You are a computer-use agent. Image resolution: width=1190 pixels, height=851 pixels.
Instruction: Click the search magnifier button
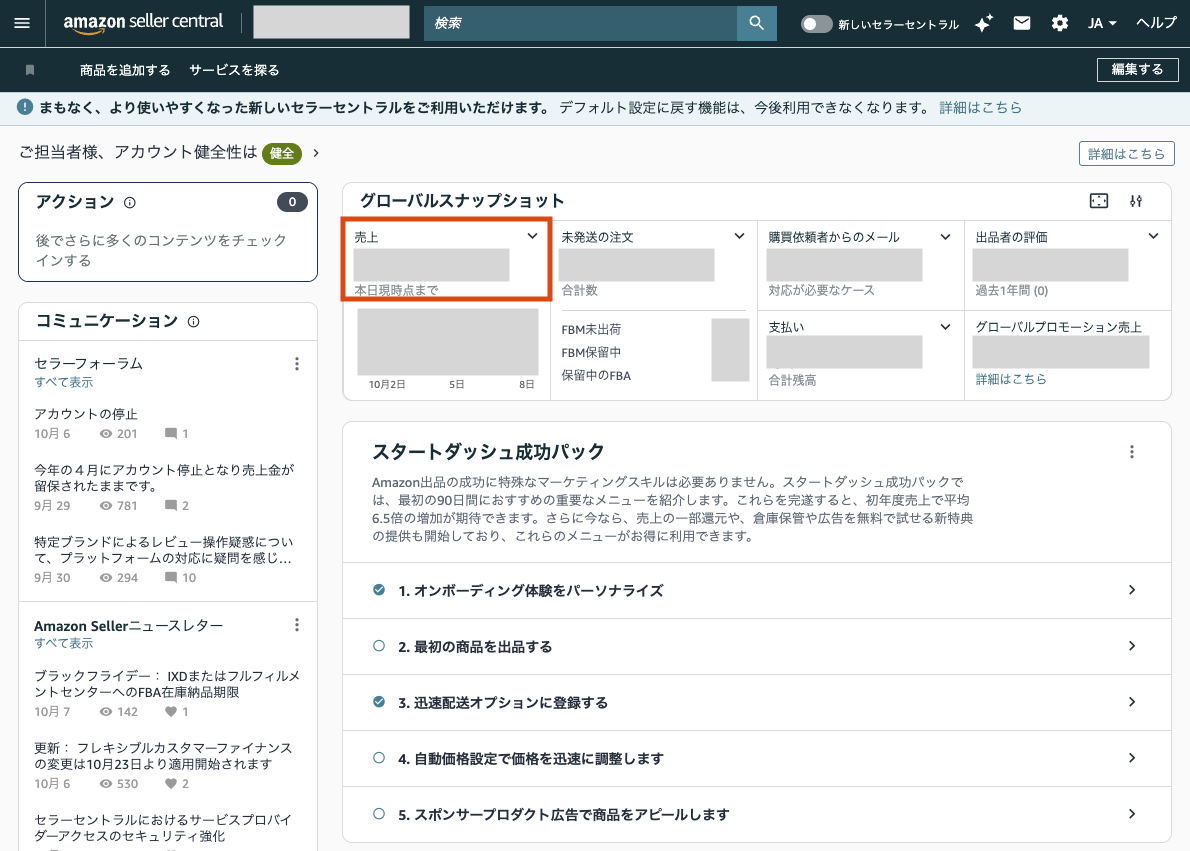click(756, 24)
